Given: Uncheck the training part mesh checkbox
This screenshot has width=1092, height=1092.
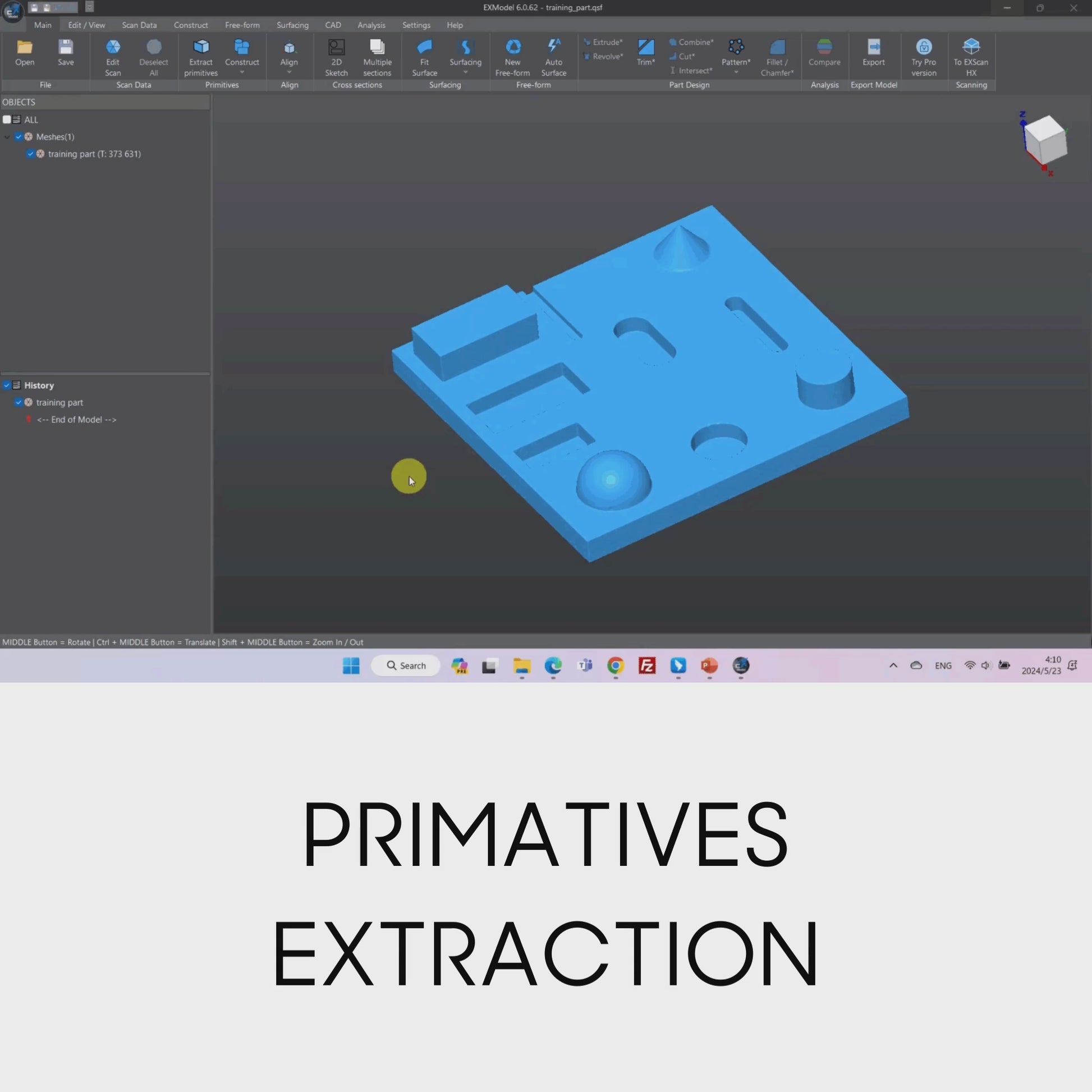Looking at the screenshot, I should click(x=30, y=154).
